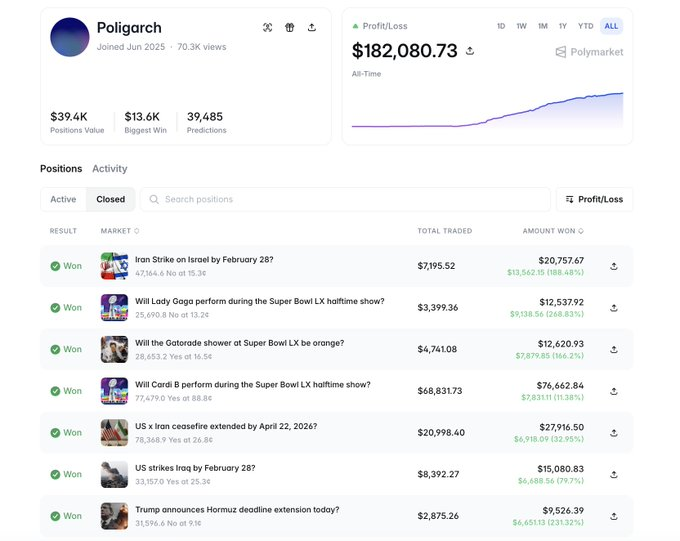
Task: Share the $182,080.73 profit figure
Action: tap(470, 51)
